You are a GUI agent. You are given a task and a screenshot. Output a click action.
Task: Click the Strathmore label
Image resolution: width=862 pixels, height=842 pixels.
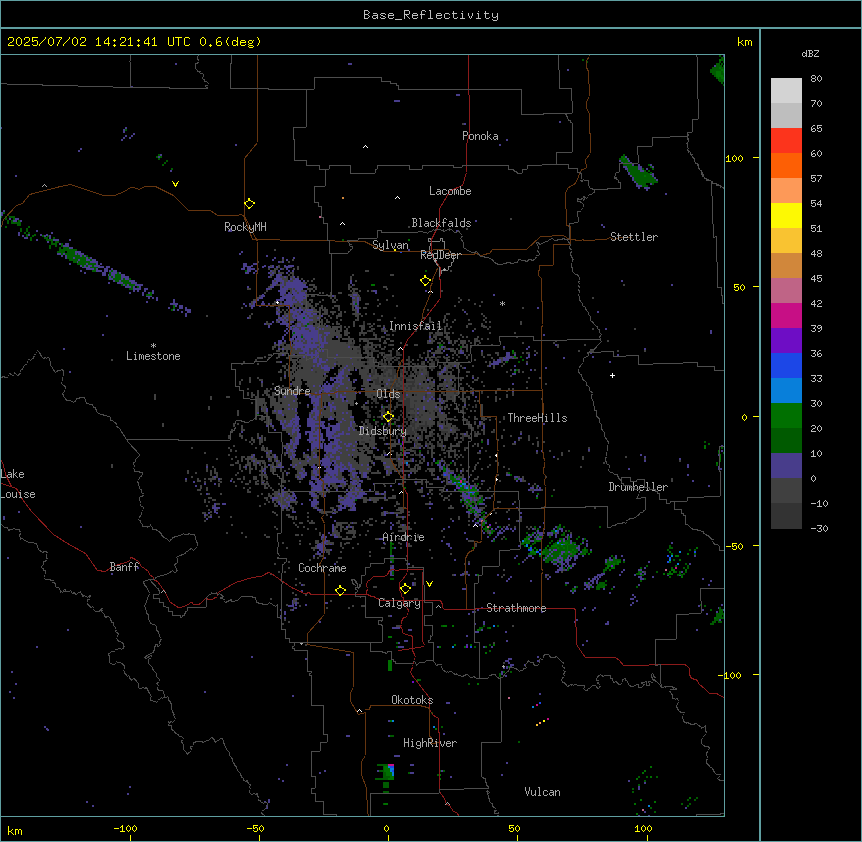pos(516,608)
